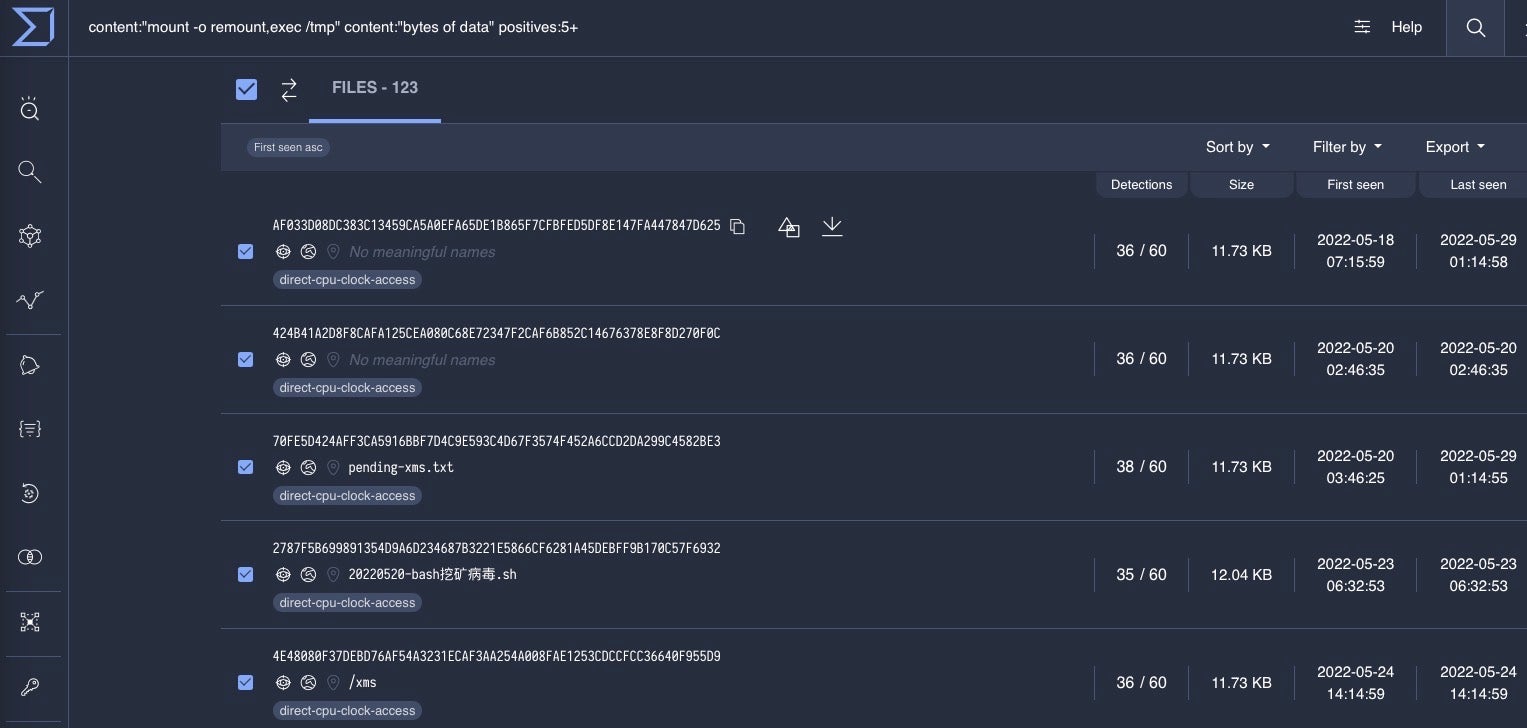Open file hash 2787F5B699891354 link

[x=496, y=548]
